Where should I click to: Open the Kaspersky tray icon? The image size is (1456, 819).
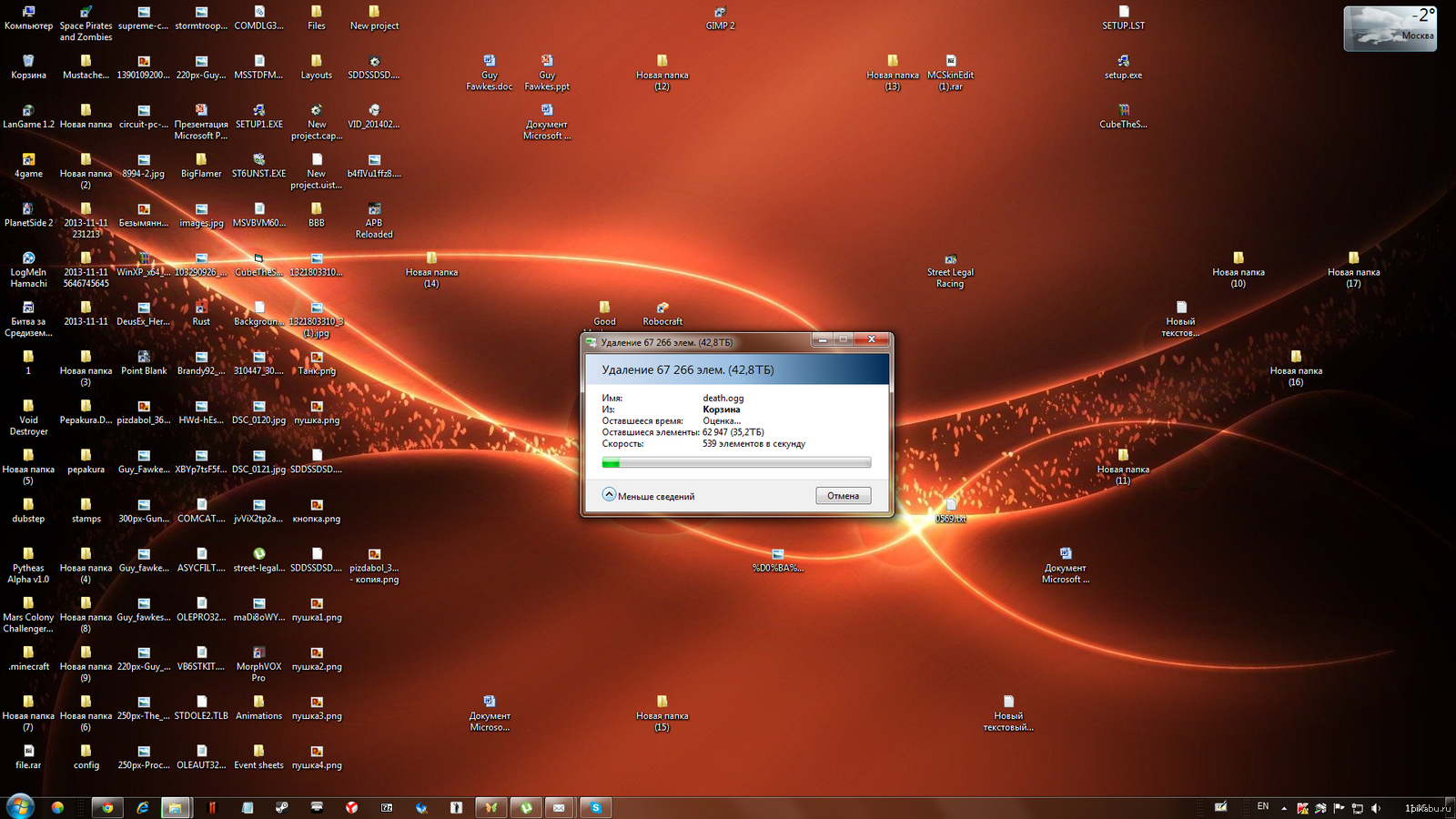[1302, 808]
